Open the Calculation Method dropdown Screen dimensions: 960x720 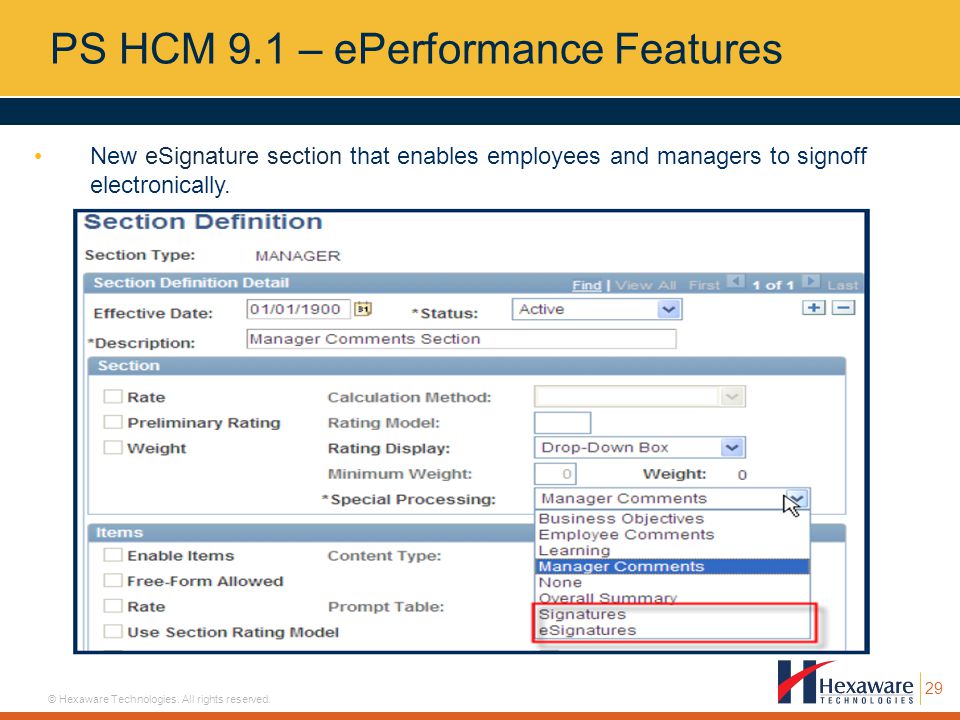coord(640,397)
